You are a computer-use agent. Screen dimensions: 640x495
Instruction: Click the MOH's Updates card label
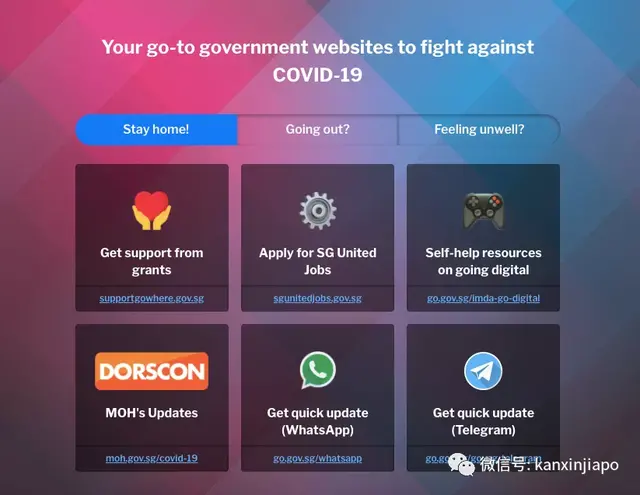pos(151,413)
